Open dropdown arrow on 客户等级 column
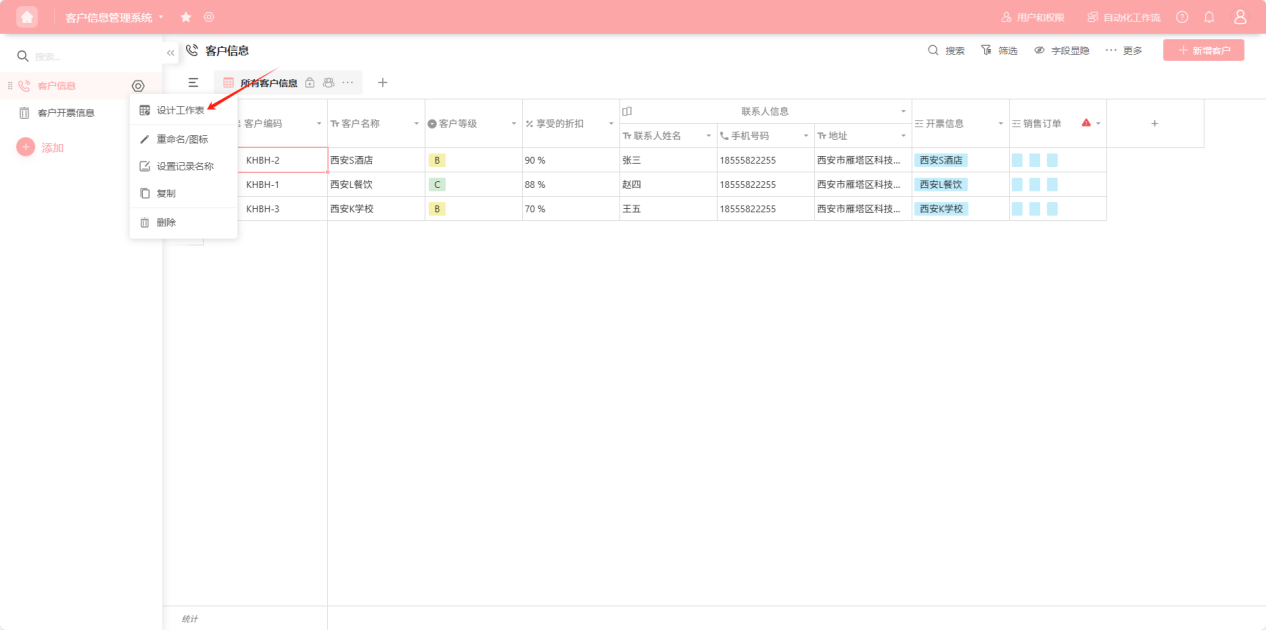Viewport: 1266px width, 630px height. [x=514, y=124]
